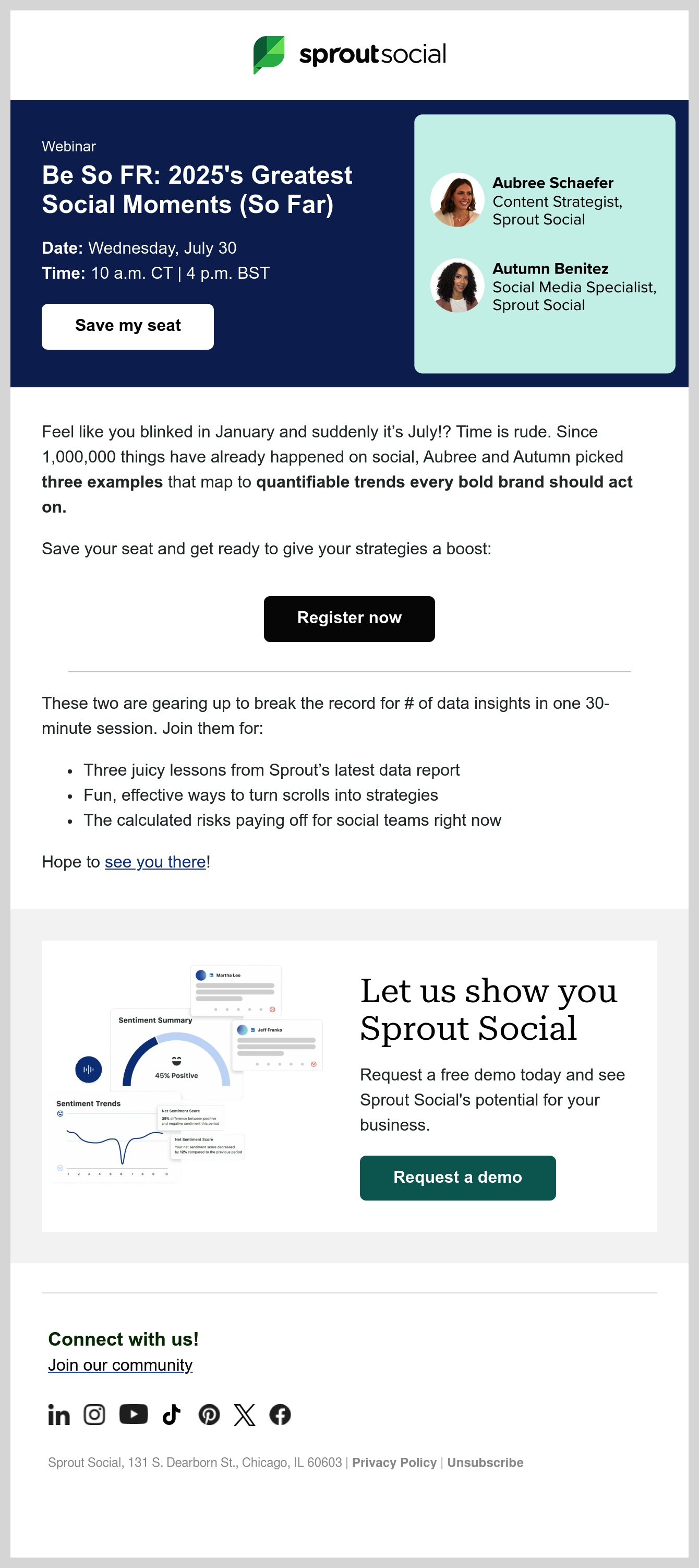Screen dimensions: 699x1568
Task: Follow the 'see you there' link
Action: point(155,862)
